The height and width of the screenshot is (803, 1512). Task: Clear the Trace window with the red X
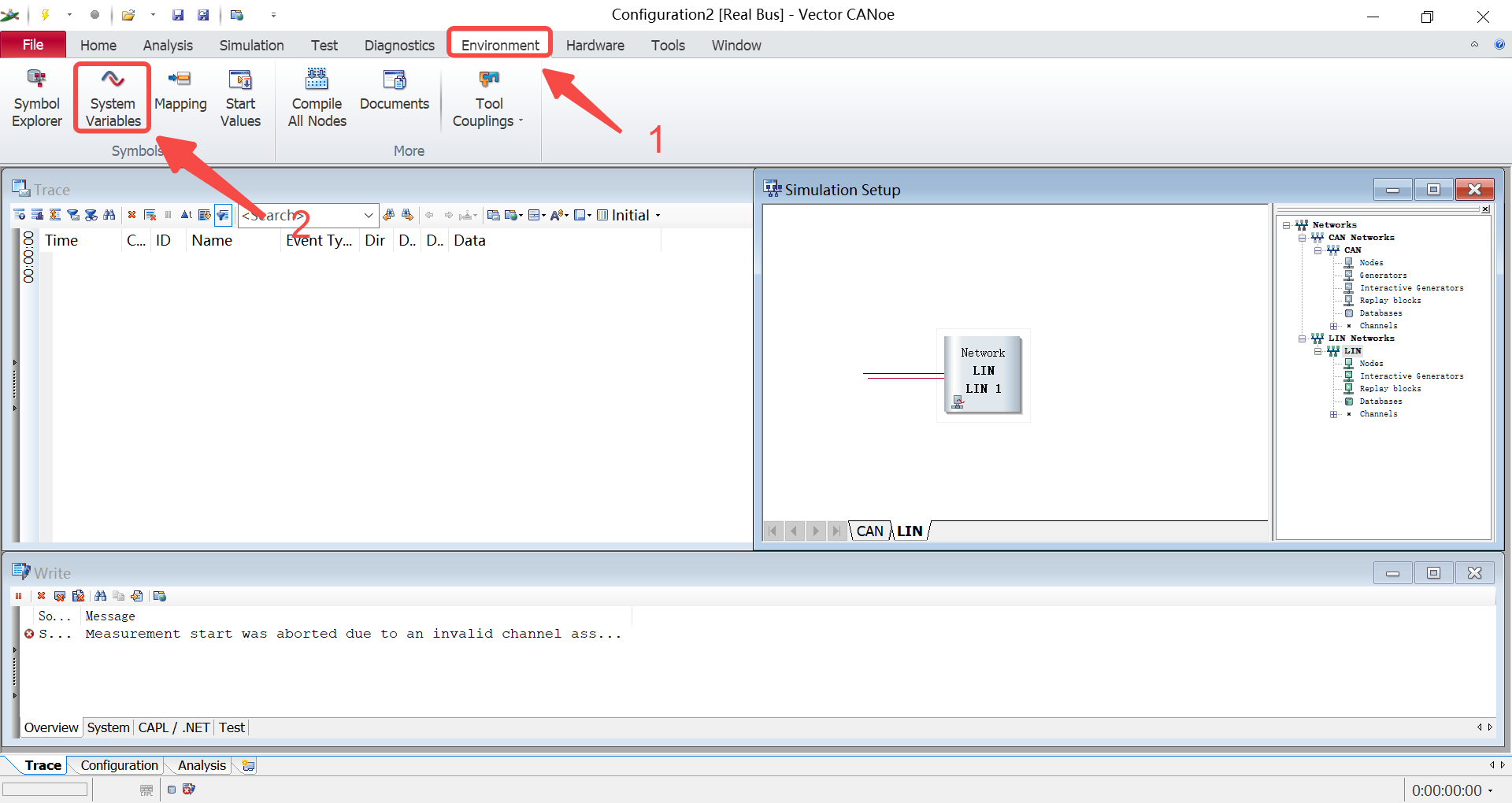(x=132, y=215)
